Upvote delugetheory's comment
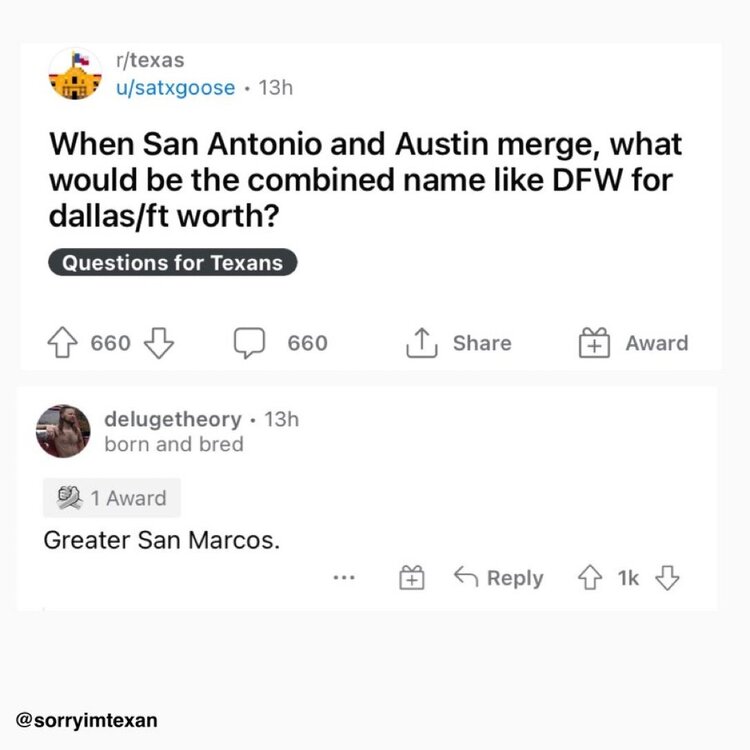The image size is (750, 750). [592, 578]
